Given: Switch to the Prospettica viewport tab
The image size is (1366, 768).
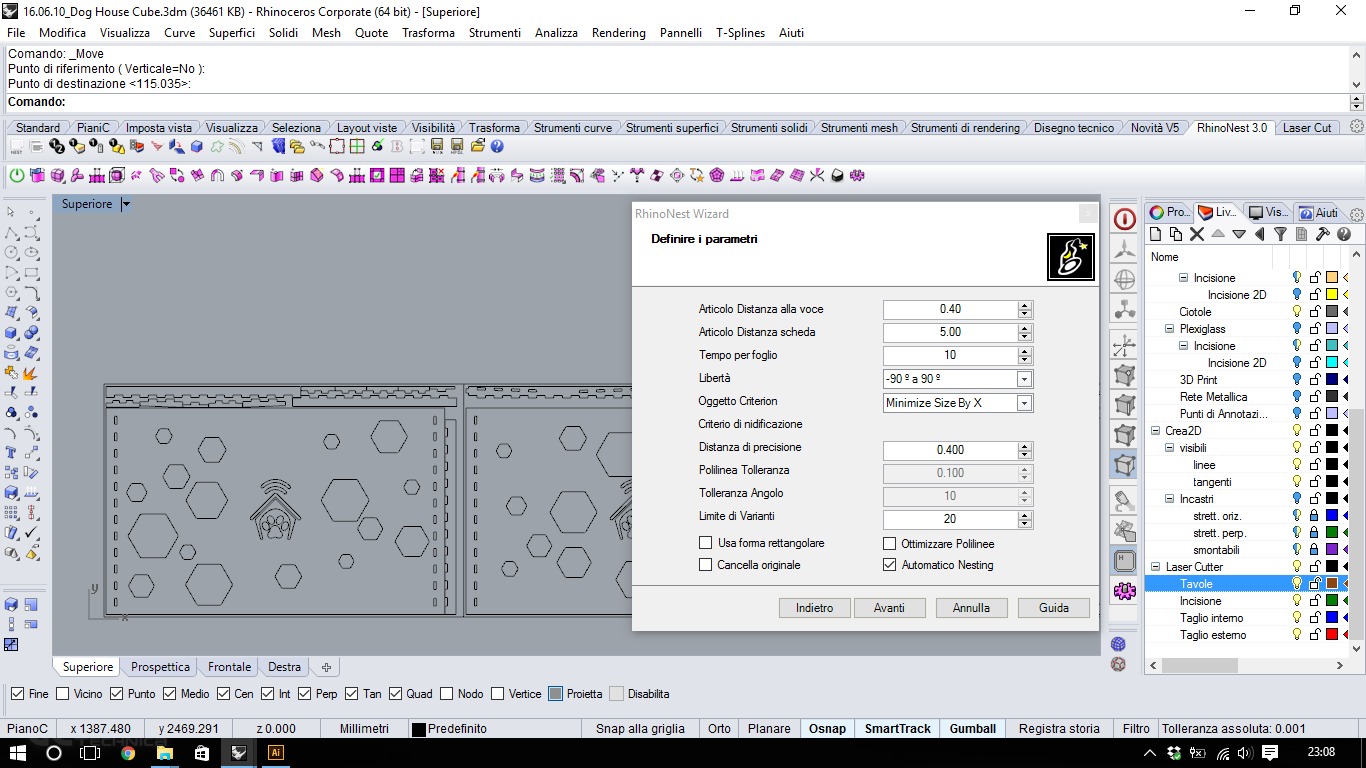Looking at the screenshot, I should tap(160, 667).
